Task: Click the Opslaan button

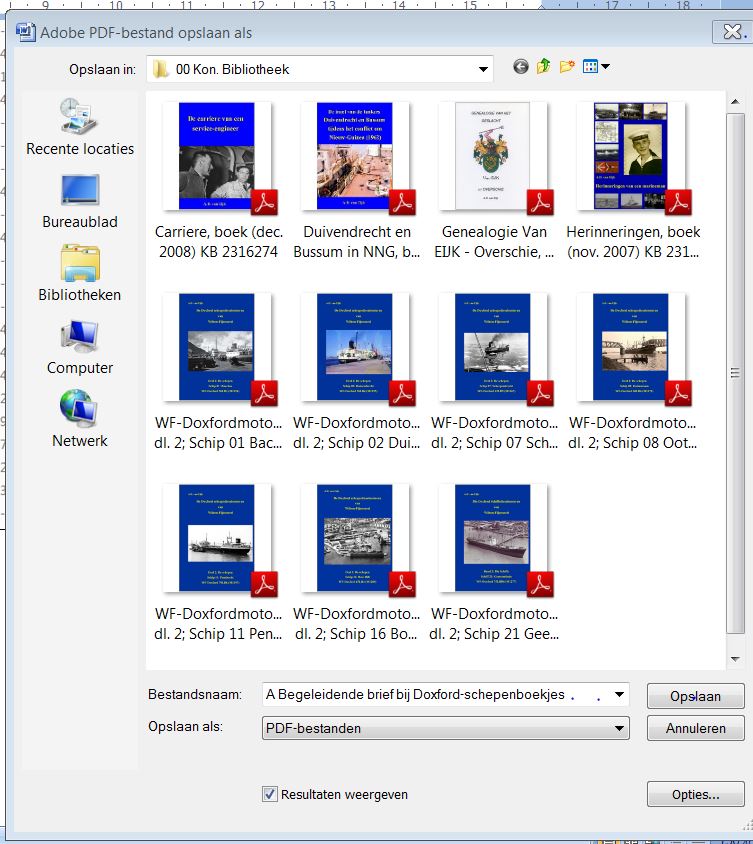Action: point(695,695)
